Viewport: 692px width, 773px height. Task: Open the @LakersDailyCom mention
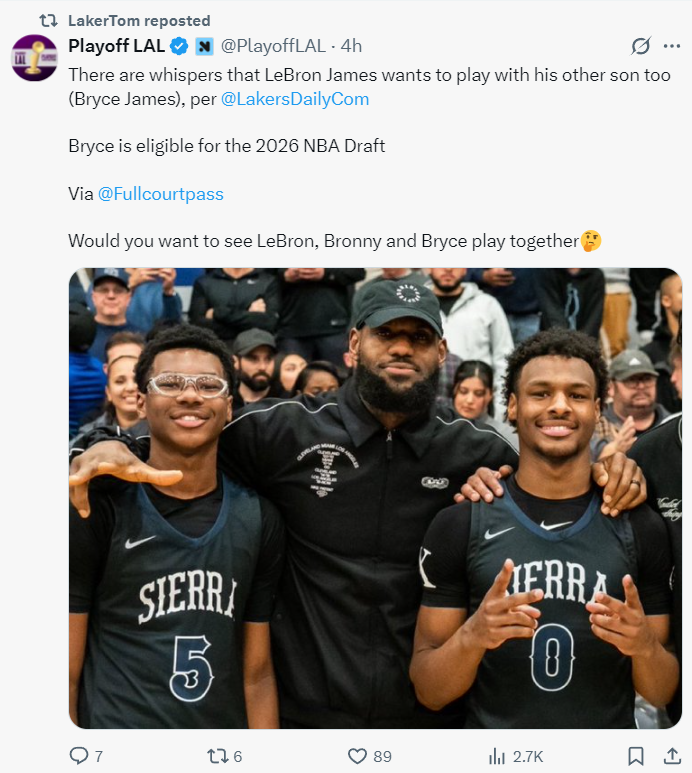(x=296, y=98)
